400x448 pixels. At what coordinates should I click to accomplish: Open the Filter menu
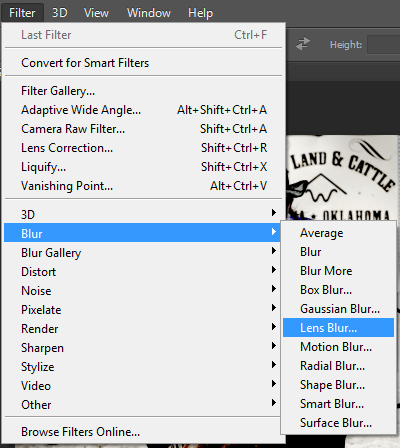[x=22, y=13]
